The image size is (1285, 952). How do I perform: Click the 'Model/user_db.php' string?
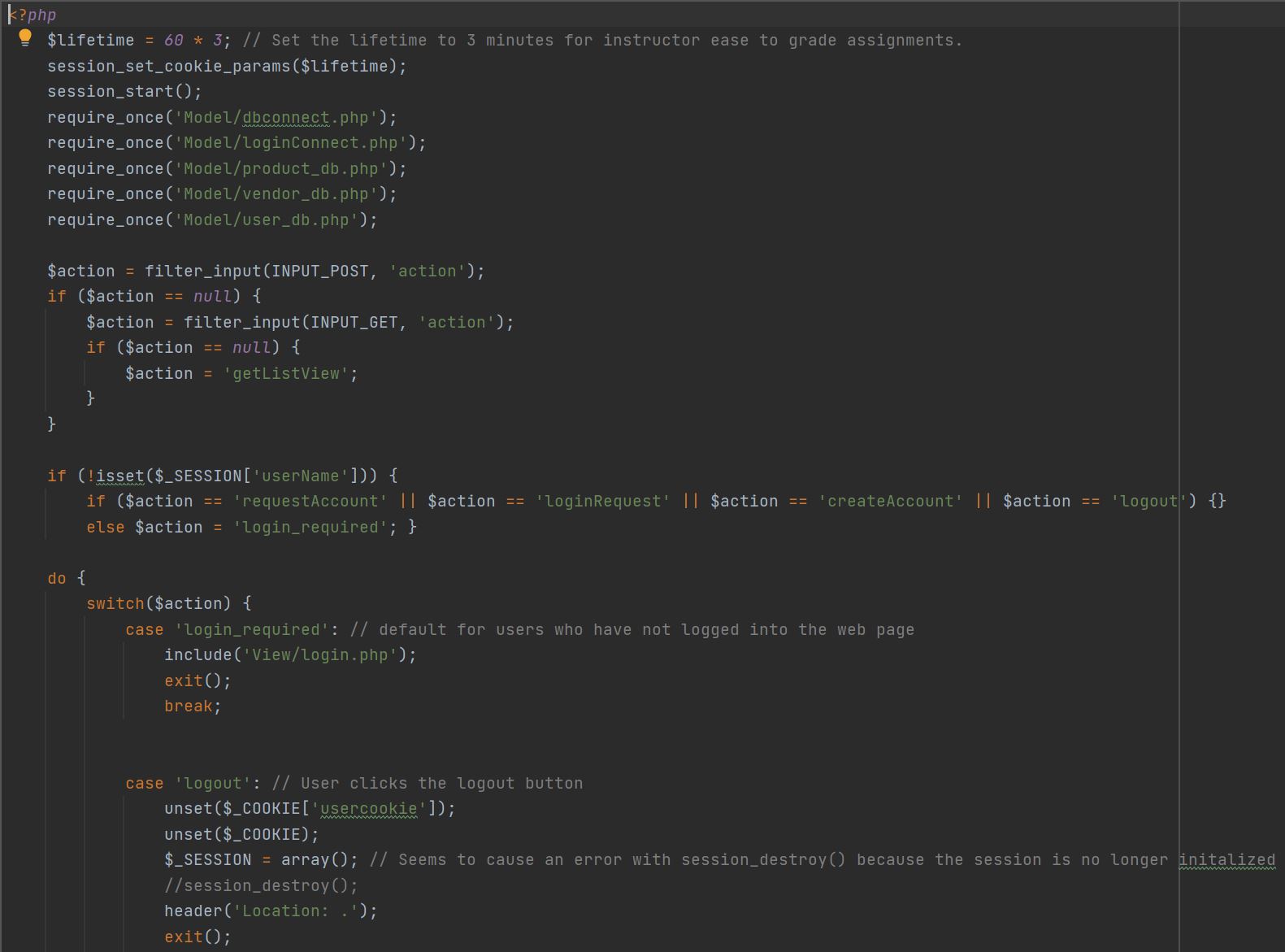[x=267, y=220]
